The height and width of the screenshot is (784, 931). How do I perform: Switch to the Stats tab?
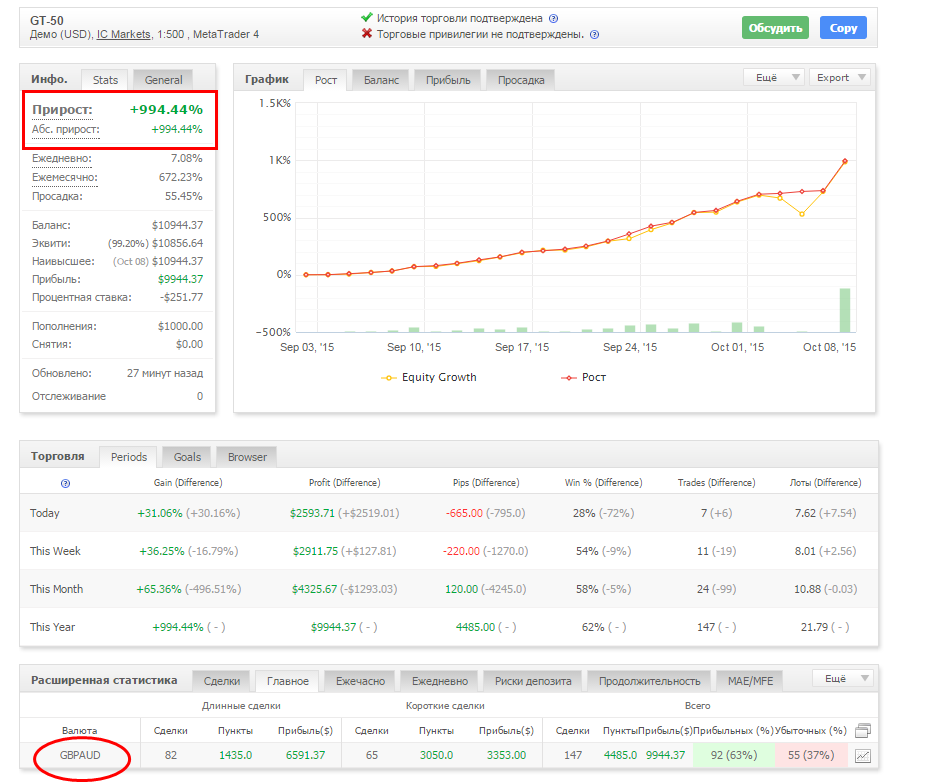[105, 80]
